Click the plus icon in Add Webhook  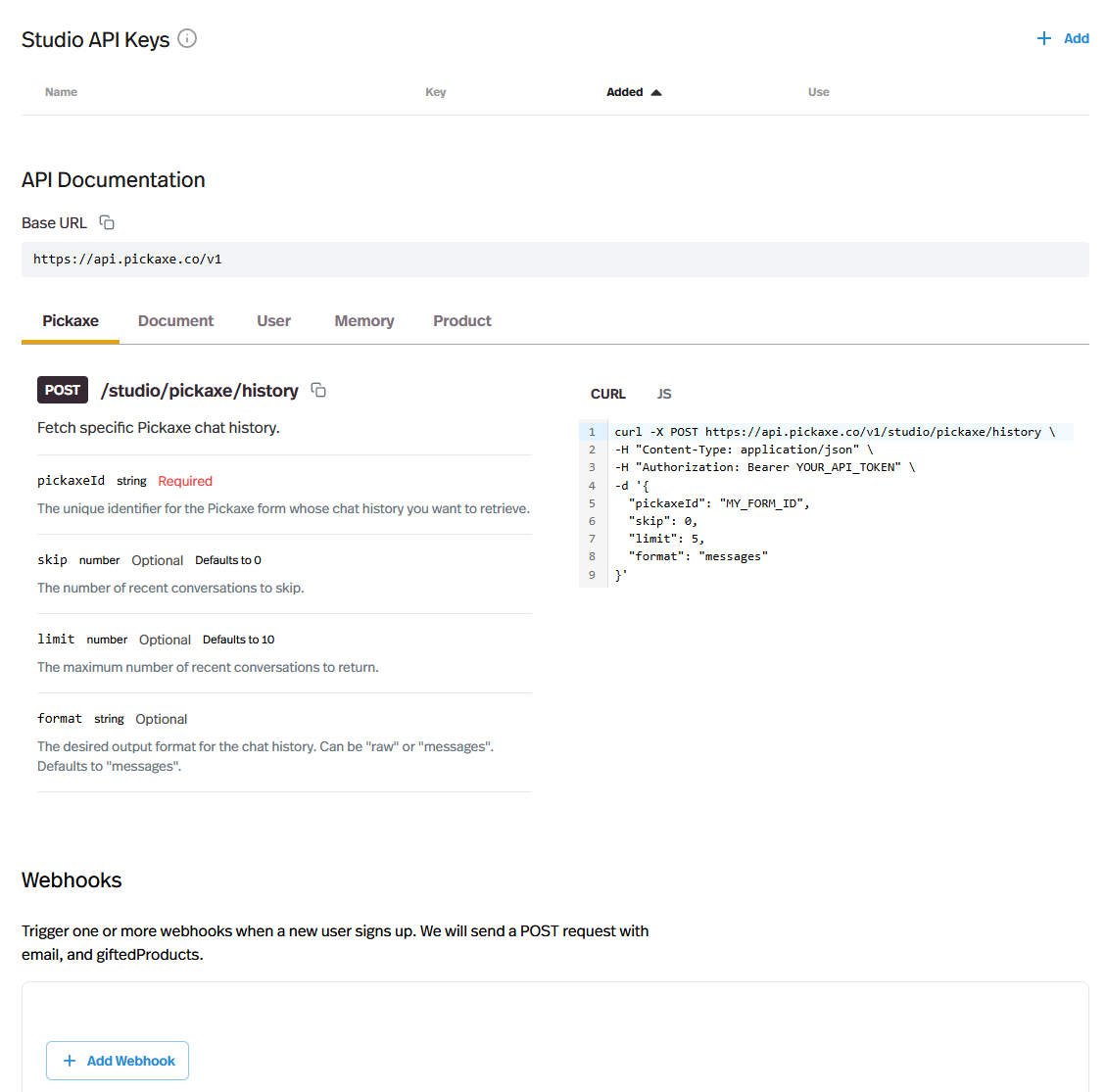[70, 1061]
